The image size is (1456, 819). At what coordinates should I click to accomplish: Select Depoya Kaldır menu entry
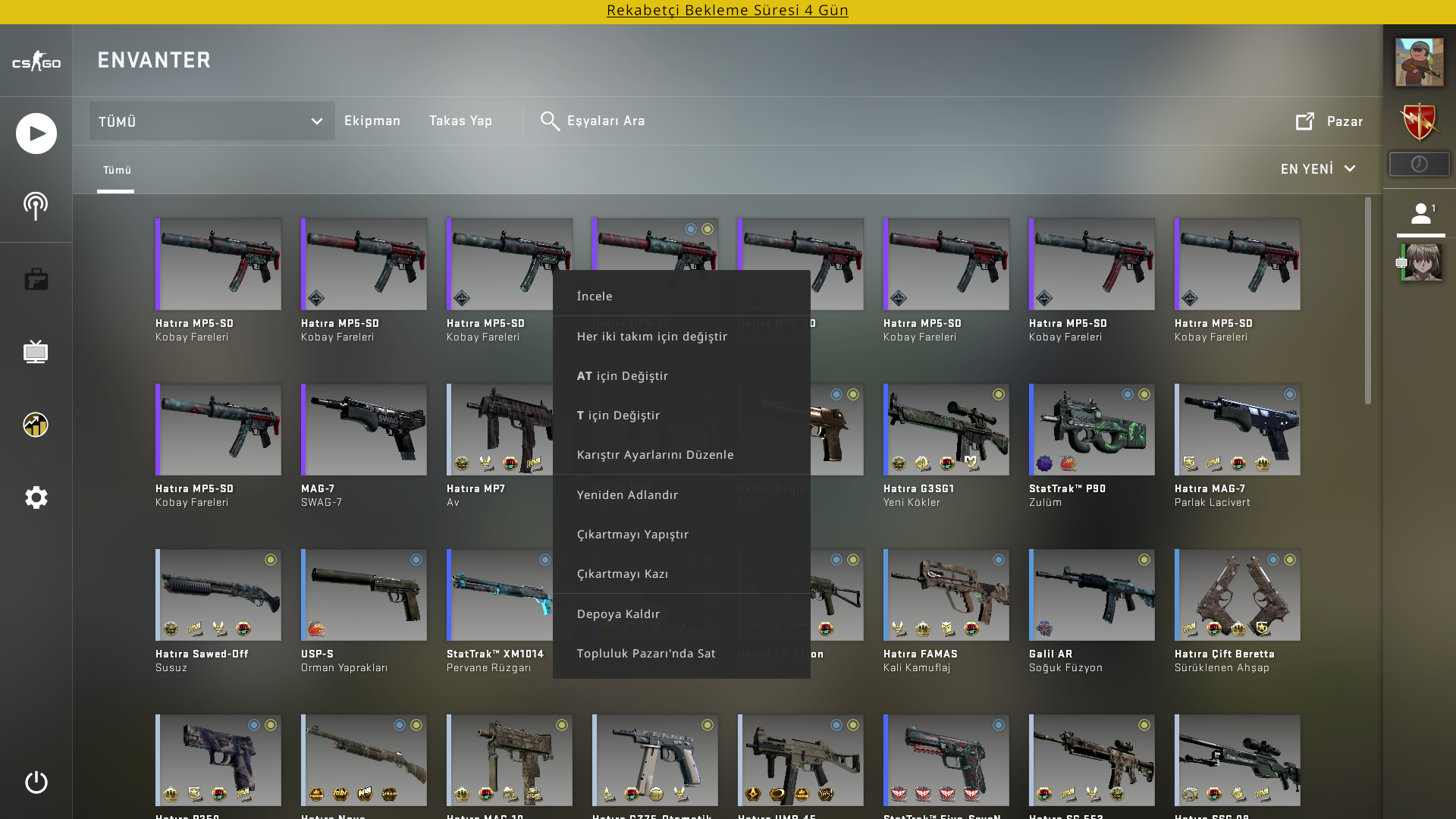tap(618, 614)
